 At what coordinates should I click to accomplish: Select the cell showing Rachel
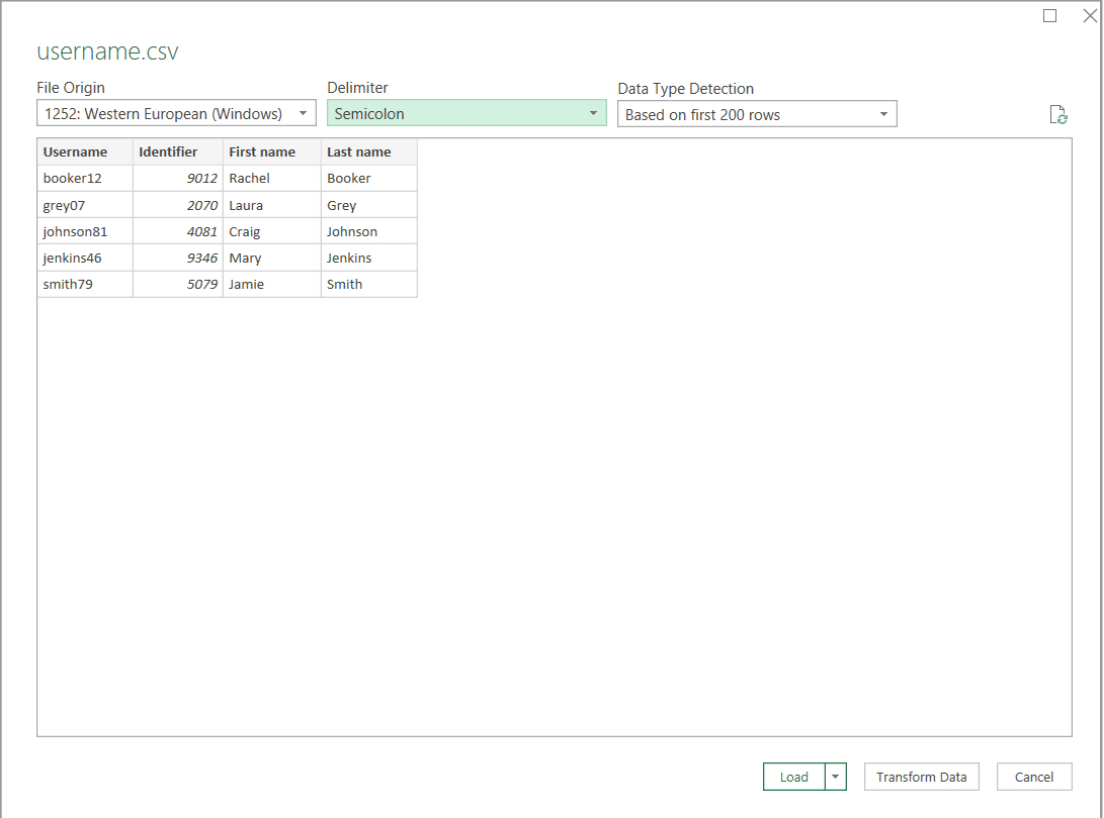pyautogui.click(x=253, y=178)
